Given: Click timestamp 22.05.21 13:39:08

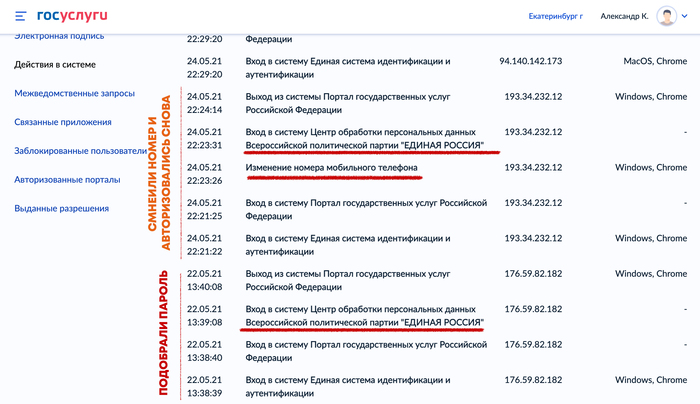Looking at the screenshot, I should coord(204,316).
